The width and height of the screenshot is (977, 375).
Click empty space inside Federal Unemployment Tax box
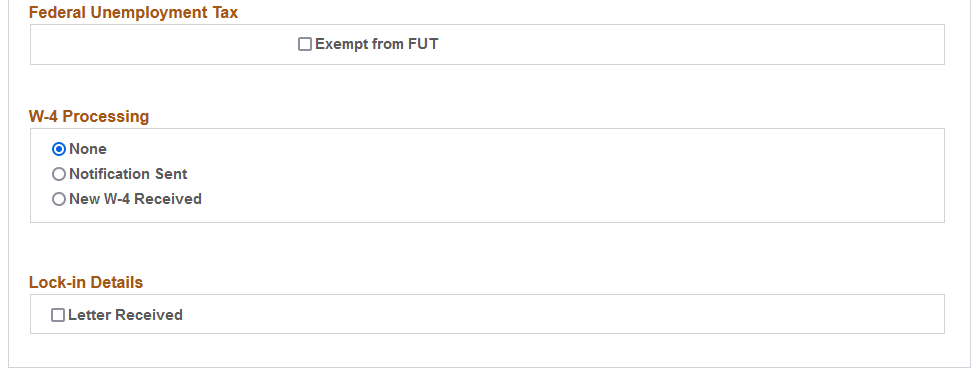coord(685,44)
